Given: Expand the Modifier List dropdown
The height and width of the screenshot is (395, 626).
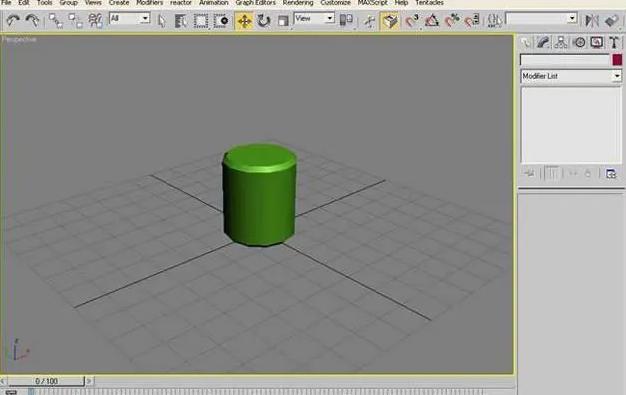Looking at the screenshot, I should [571, 76].
